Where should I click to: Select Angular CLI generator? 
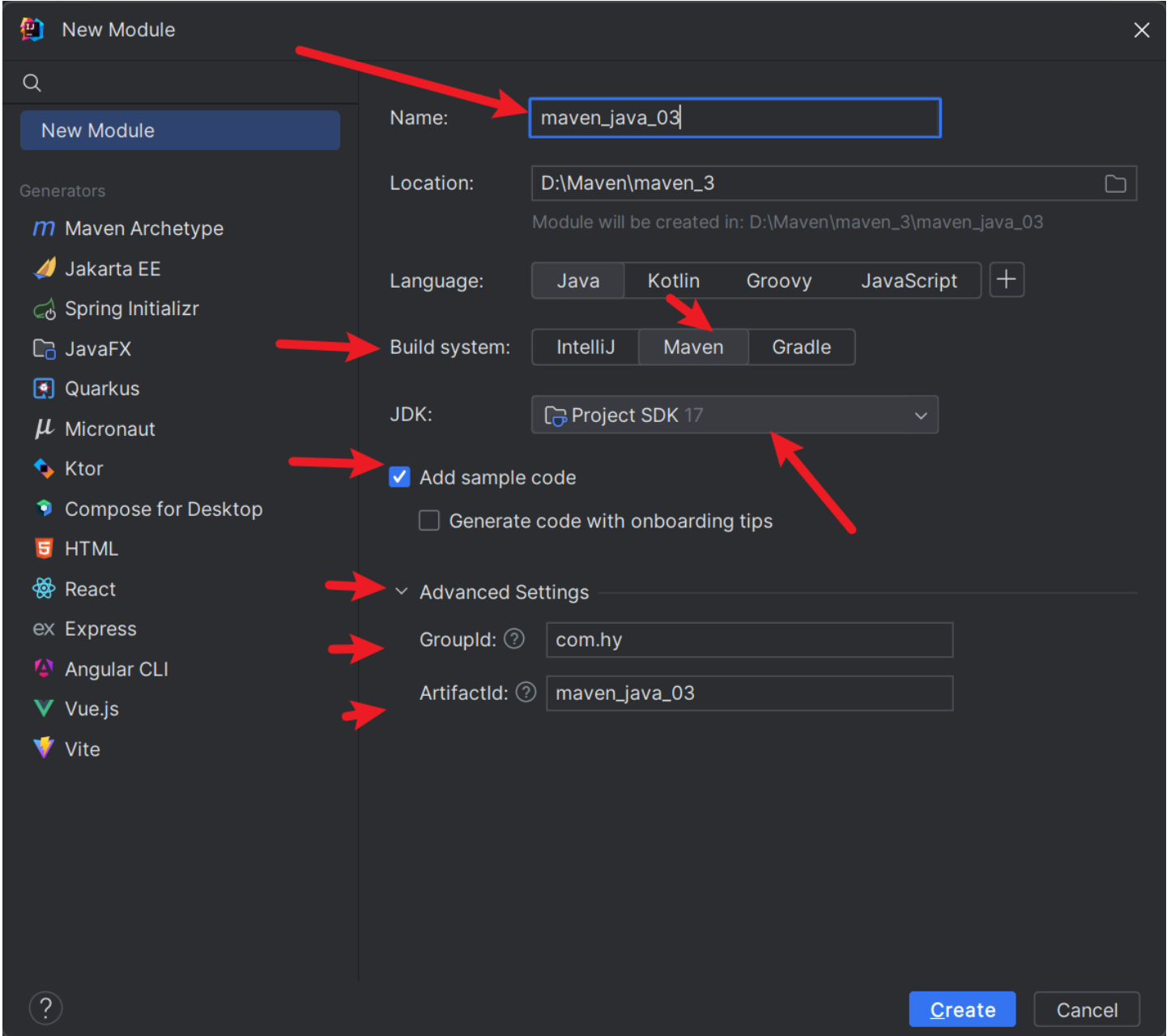(117, 669)
